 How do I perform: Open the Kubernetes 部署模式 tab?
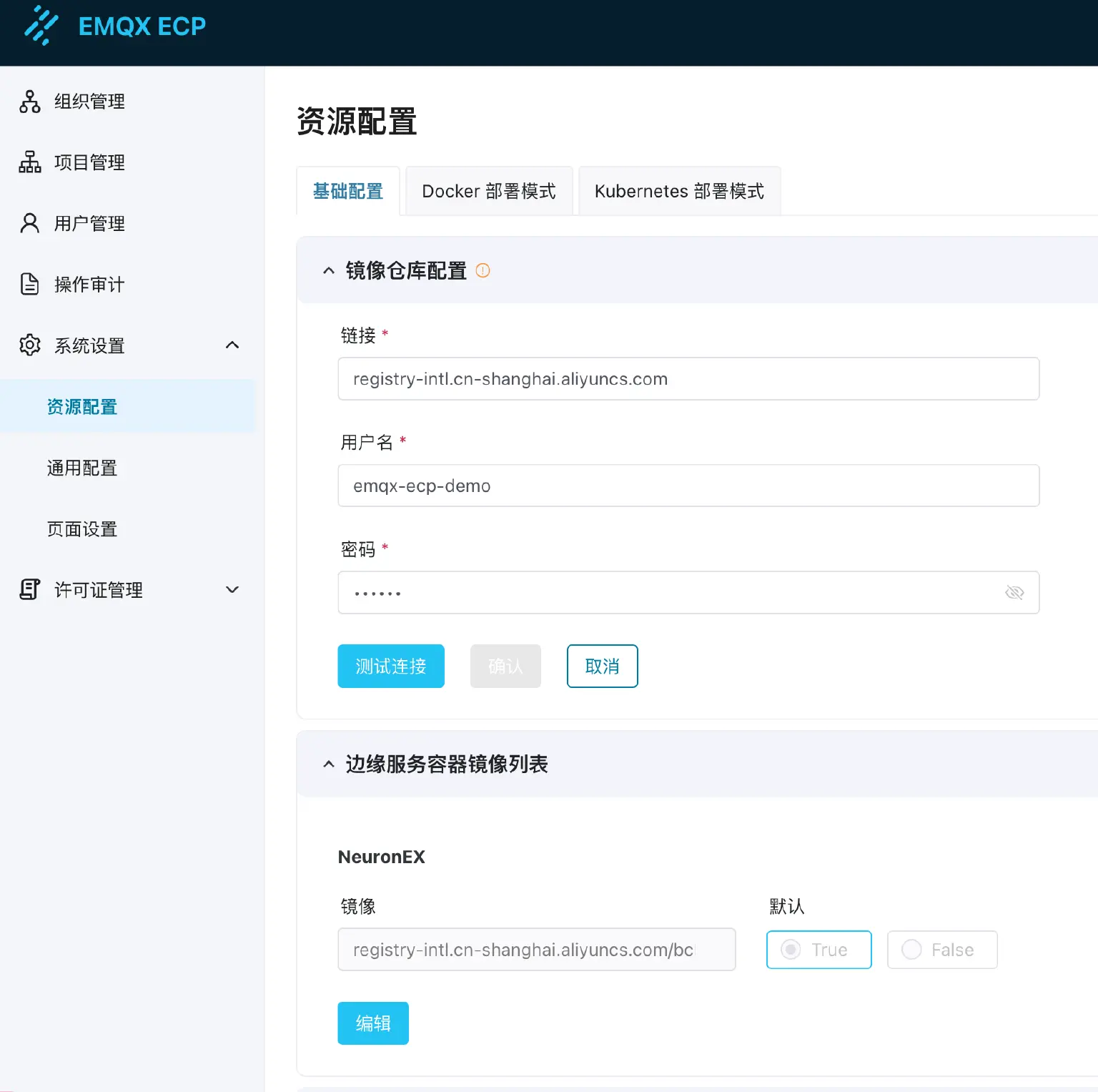click(679, 192)
